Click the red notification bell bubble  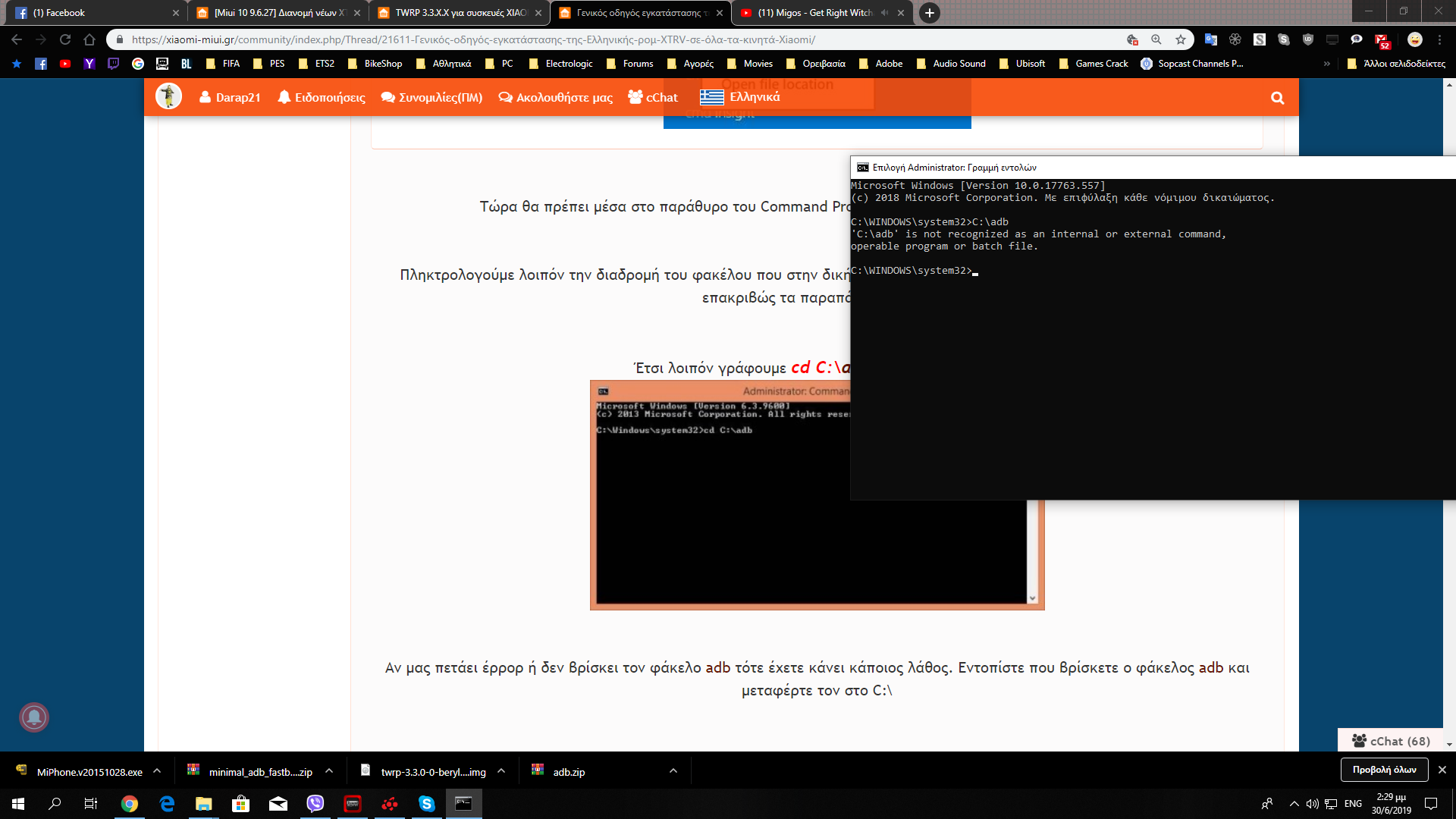(34, 717)
